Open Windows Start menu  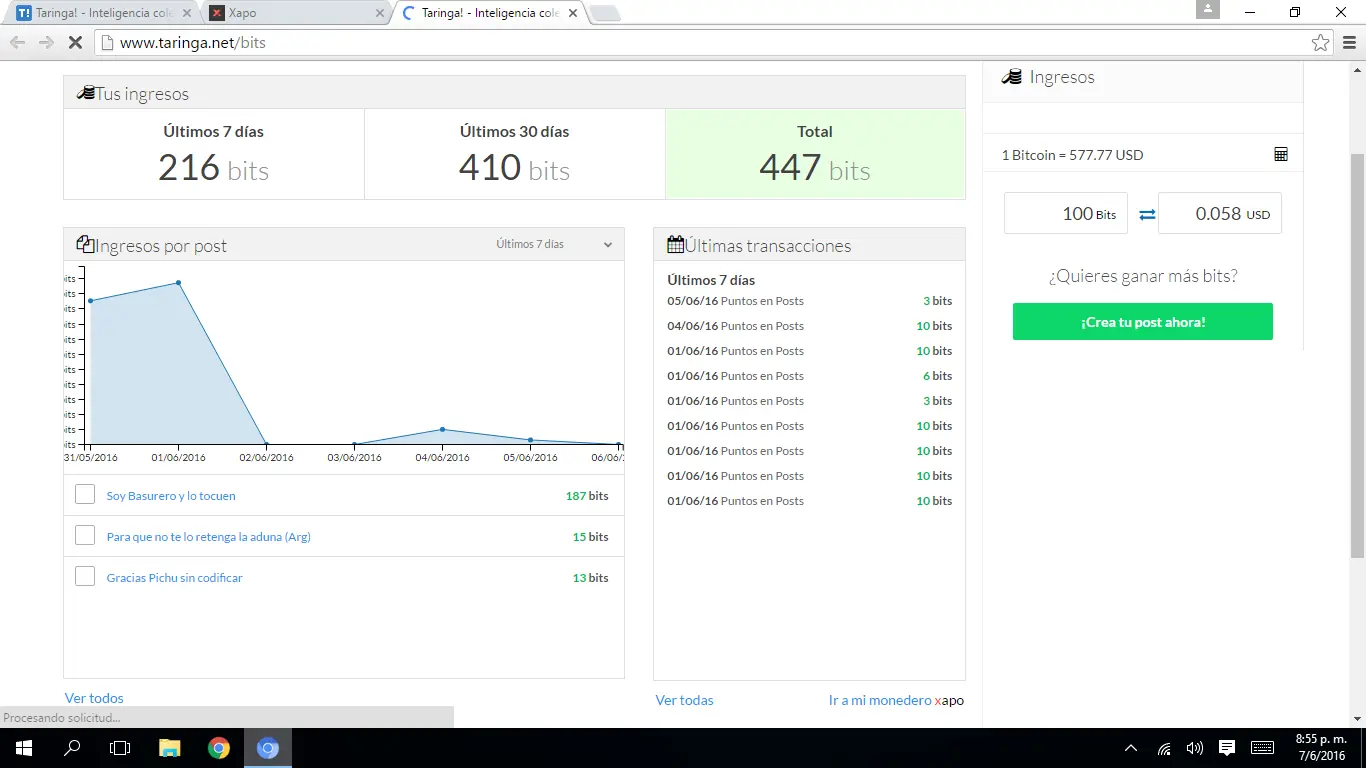[x=24, y=748]
